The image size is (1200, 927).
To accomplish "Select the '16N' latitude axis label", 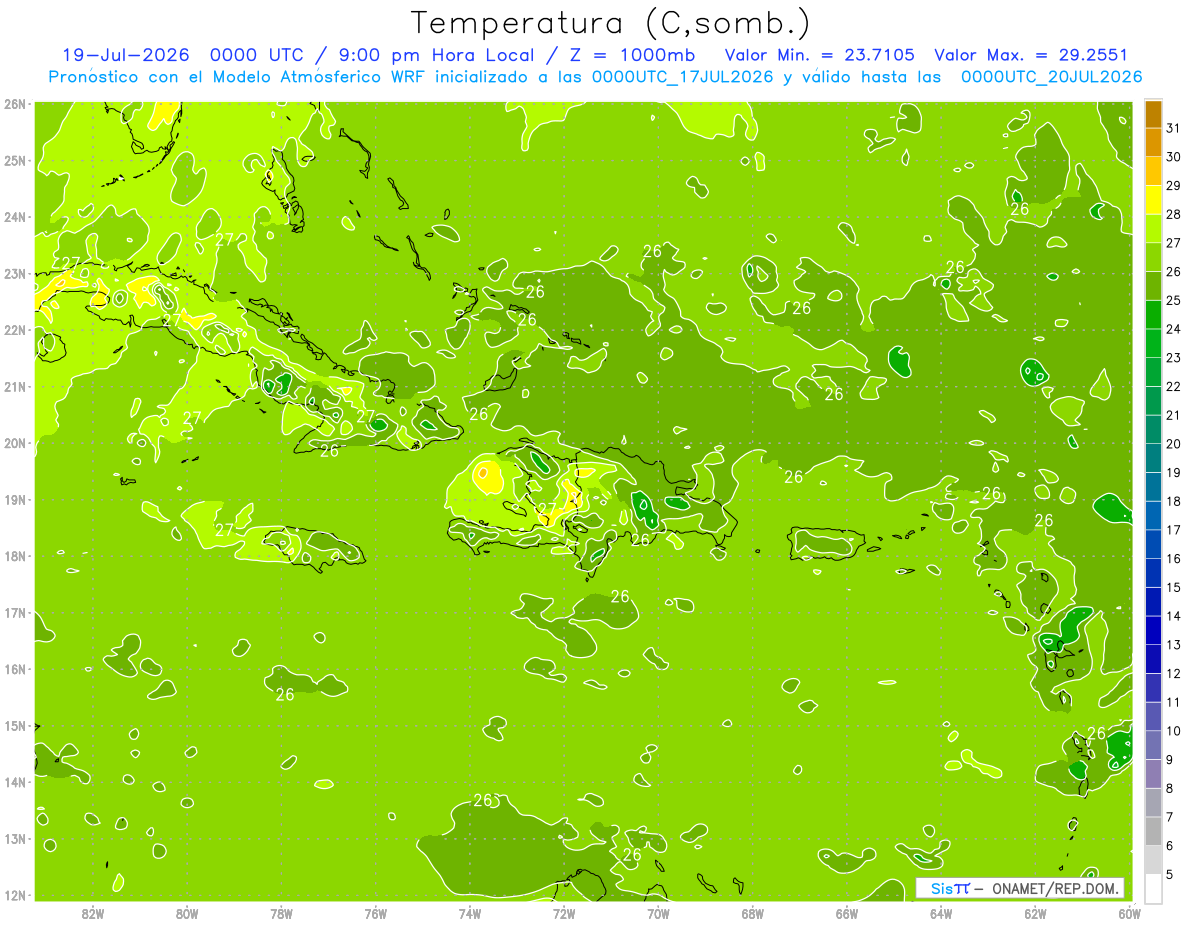I will (x=15, y=669).
